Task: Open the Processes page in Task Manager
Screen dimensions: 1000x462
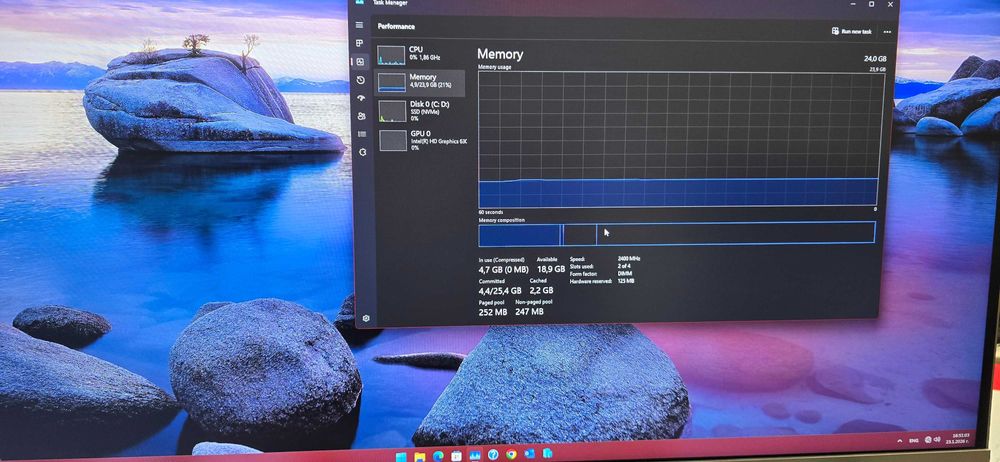Action: click(x=360, y=43)
